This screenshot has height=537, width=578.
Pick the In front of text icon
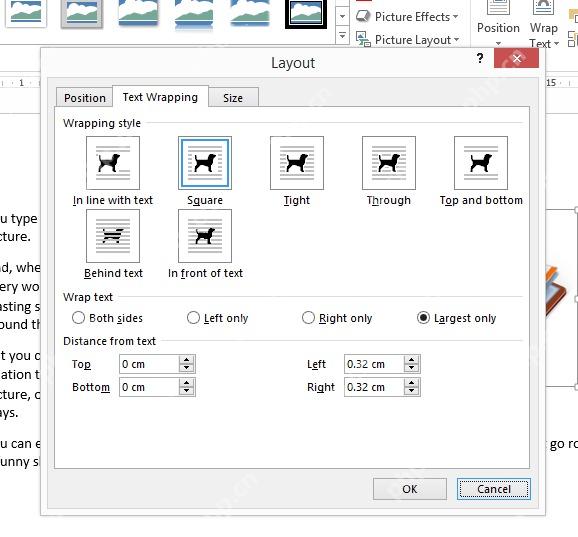[205, 236]
